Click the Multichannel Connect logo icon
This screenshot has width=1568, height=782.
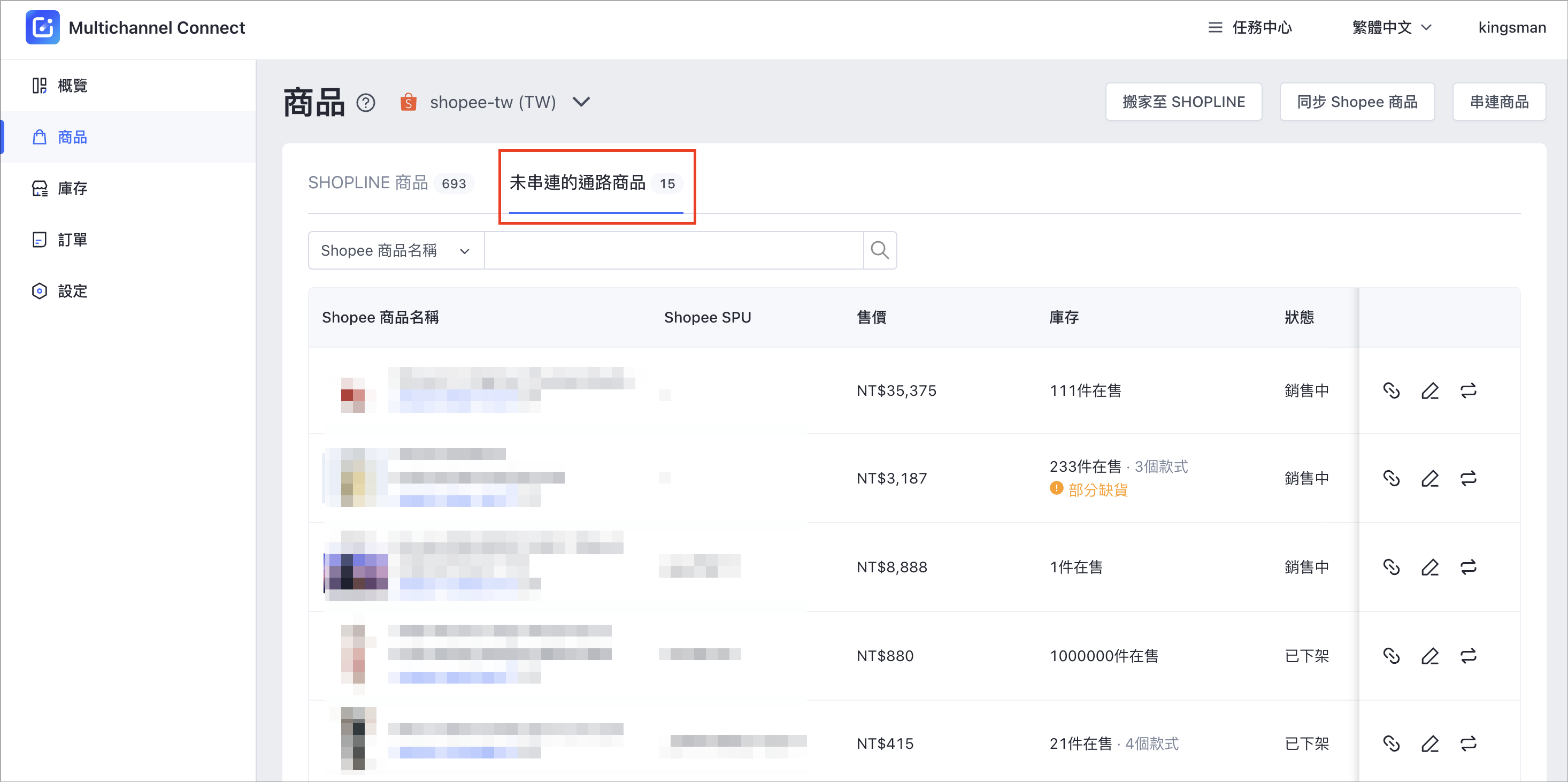coord(43,27)
